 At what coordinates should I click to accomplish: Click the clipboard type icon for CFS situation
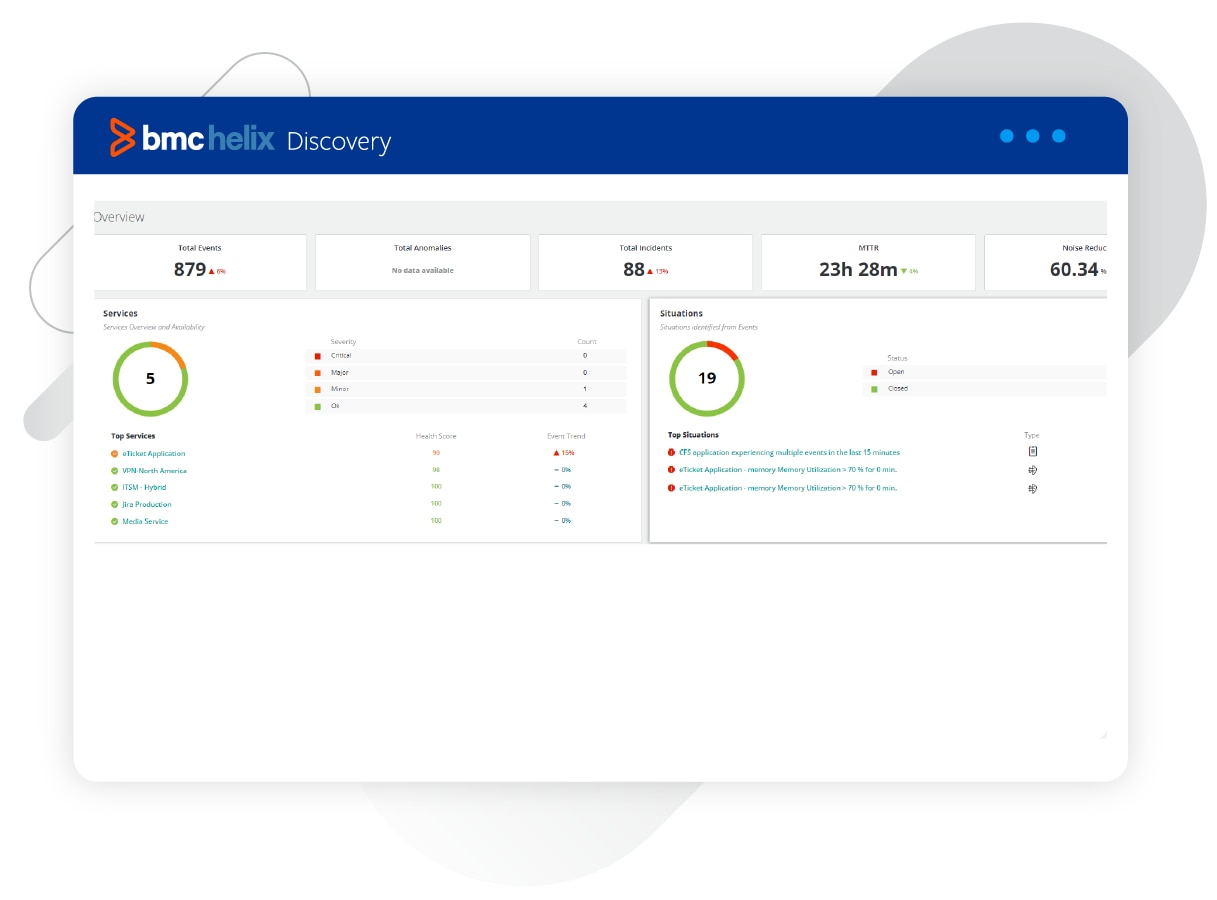click(x=1033, y=452)
